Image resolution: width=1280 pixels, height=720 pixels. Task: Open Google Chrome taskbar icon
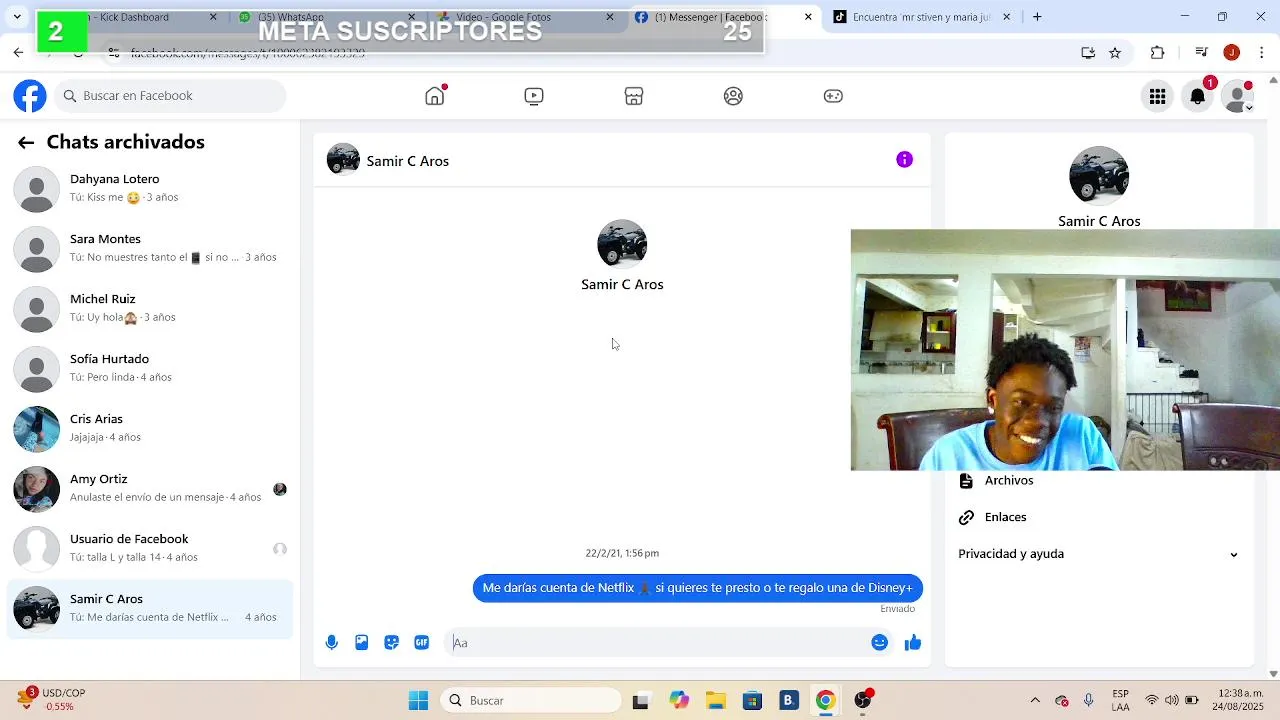click(x=825, y=701)
